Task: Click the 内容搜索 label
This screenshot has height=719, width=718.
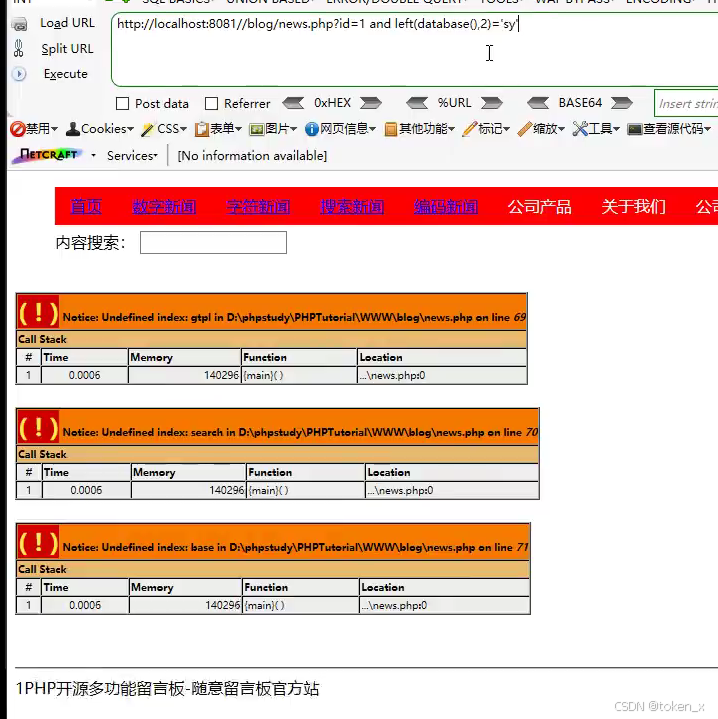Action: tap(90, 243)
